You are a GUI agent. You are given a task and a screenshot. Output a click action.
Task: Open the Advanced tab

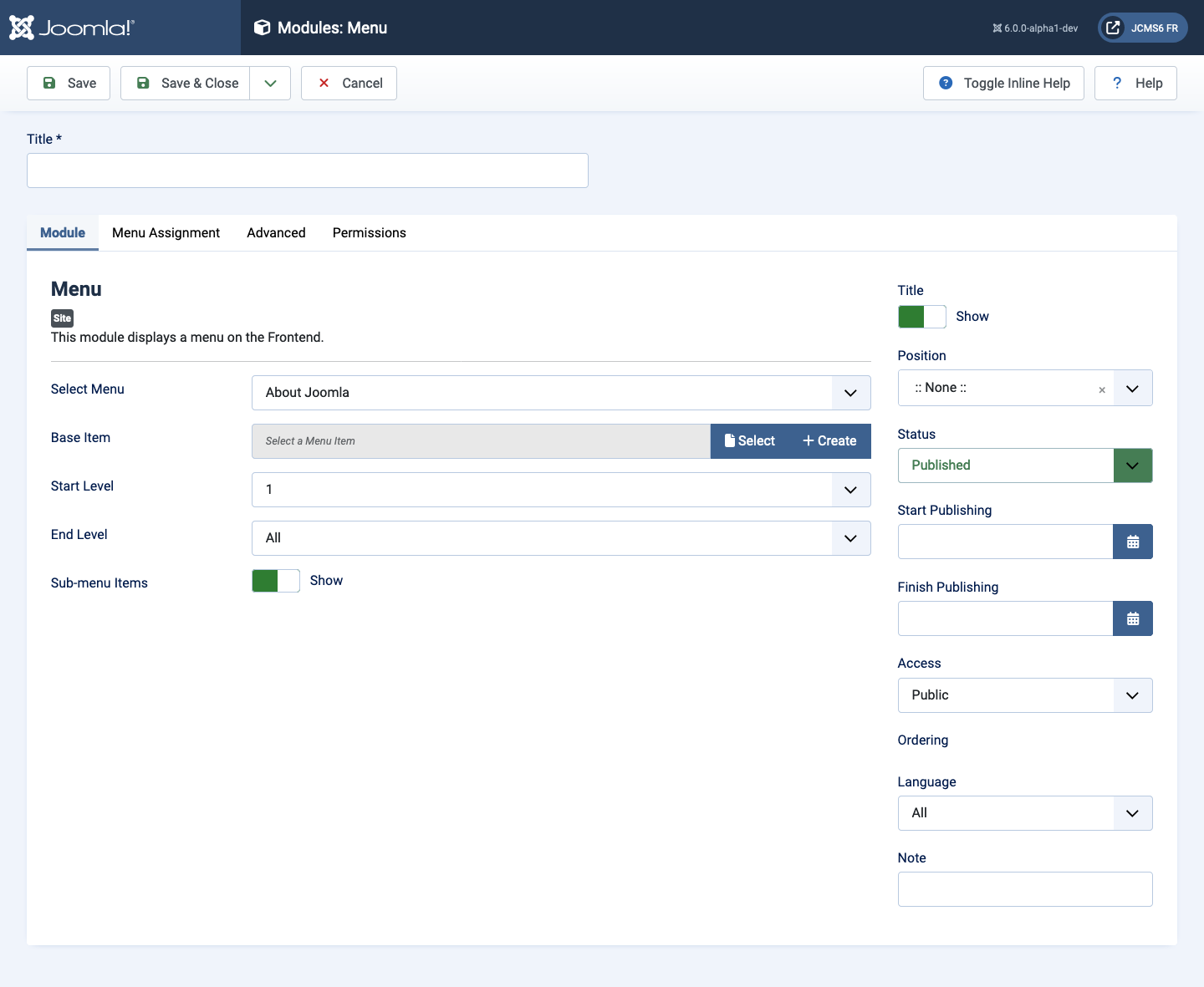click(276, 232)
